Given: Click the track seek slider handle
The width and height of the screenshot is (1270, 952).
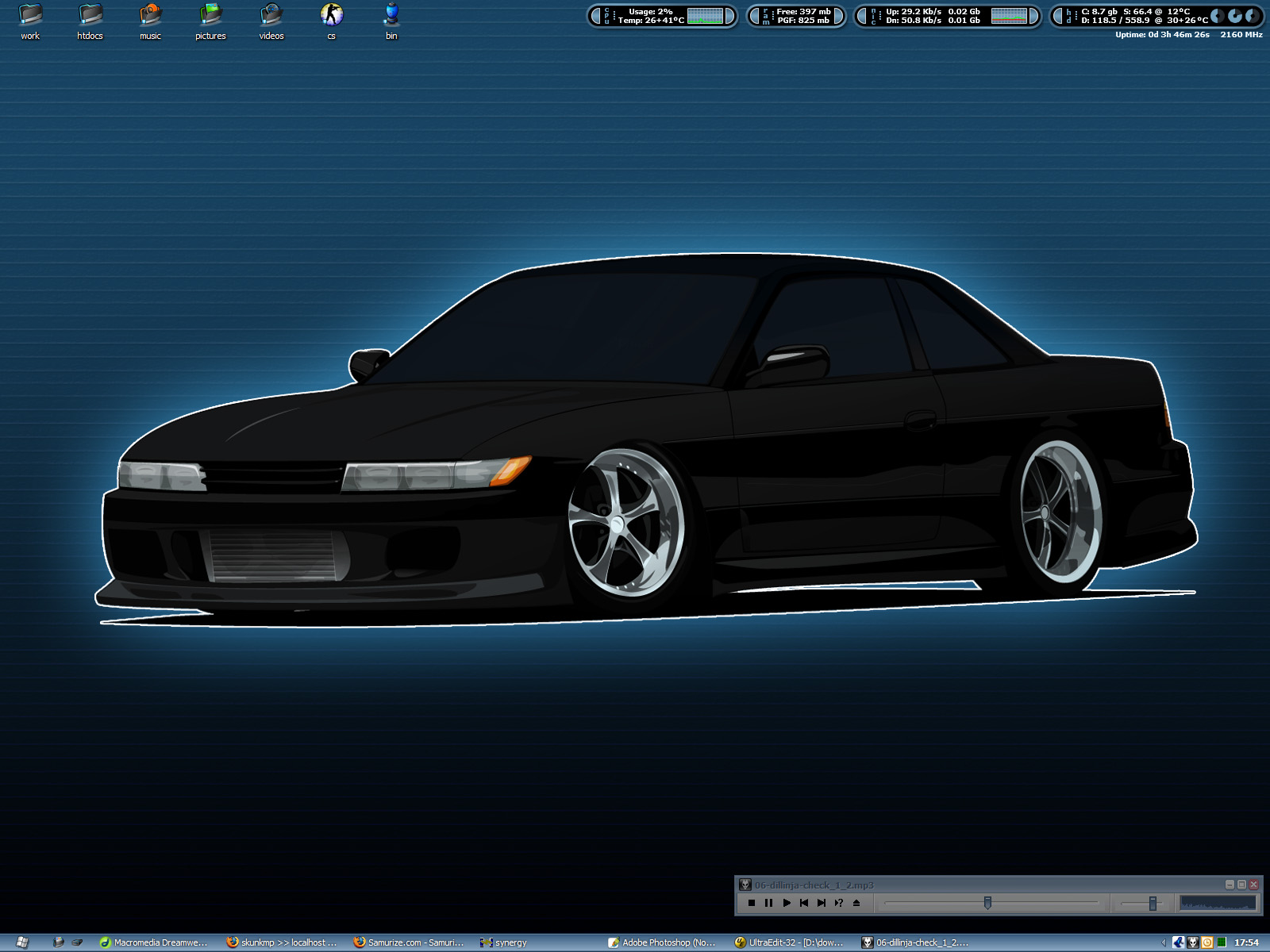Looking at the screenshot, I should (x=987, y=903).
